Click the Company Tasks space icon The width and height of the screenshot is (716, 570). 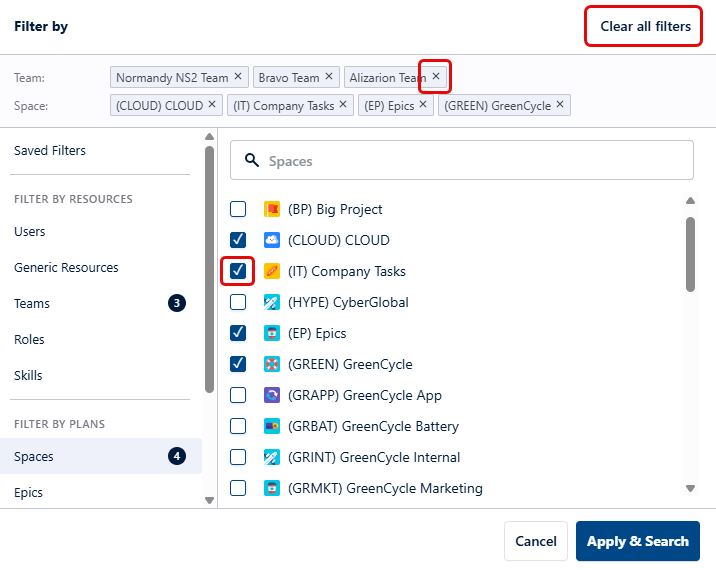[x=272, y=271]
